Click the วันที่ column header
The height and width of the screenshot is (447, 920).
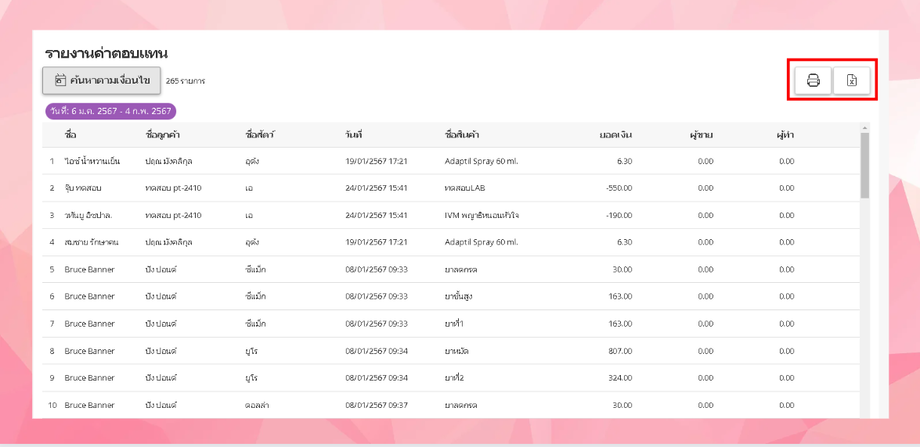tap(353, 134)
